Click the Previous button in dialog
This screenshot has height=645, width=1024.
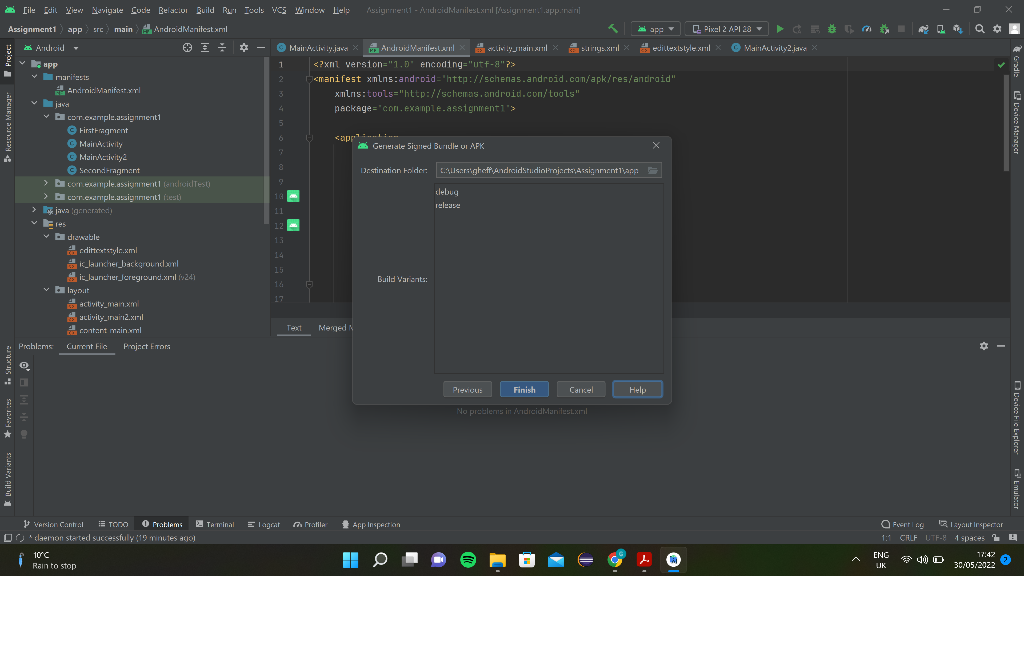tap(468, 390)
